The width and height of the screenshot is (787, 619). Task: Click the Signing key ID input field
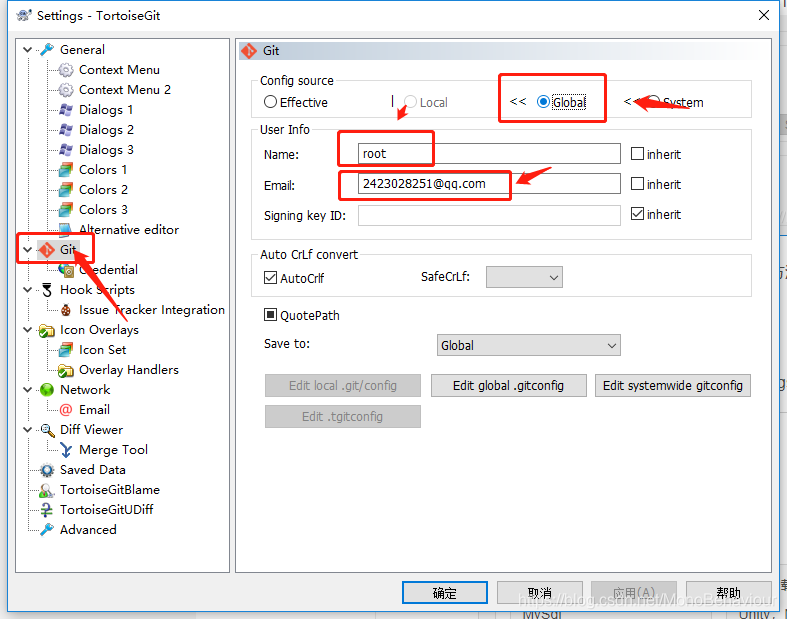pyautogui.click(x=489, y=215)
